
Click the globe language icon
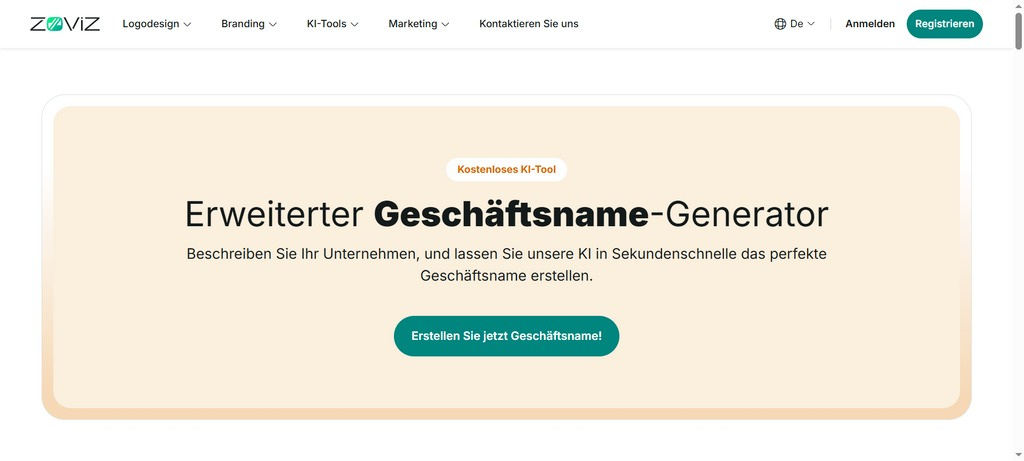(780, 24)
